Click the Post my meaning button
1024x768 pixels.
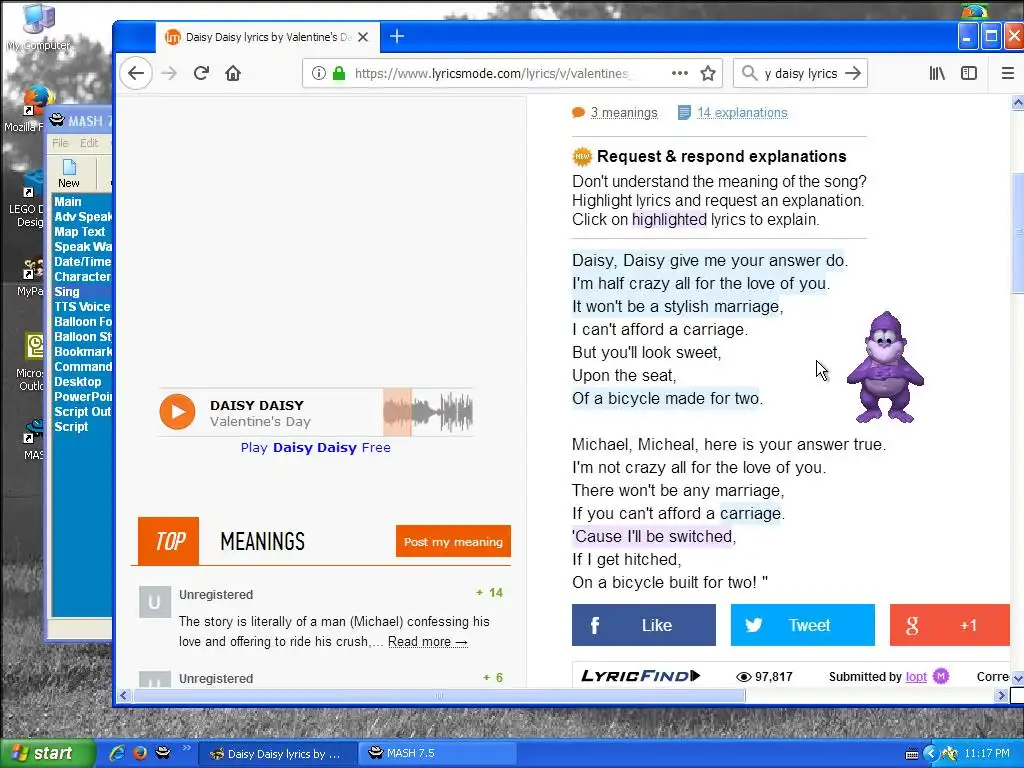pos(453,541)
